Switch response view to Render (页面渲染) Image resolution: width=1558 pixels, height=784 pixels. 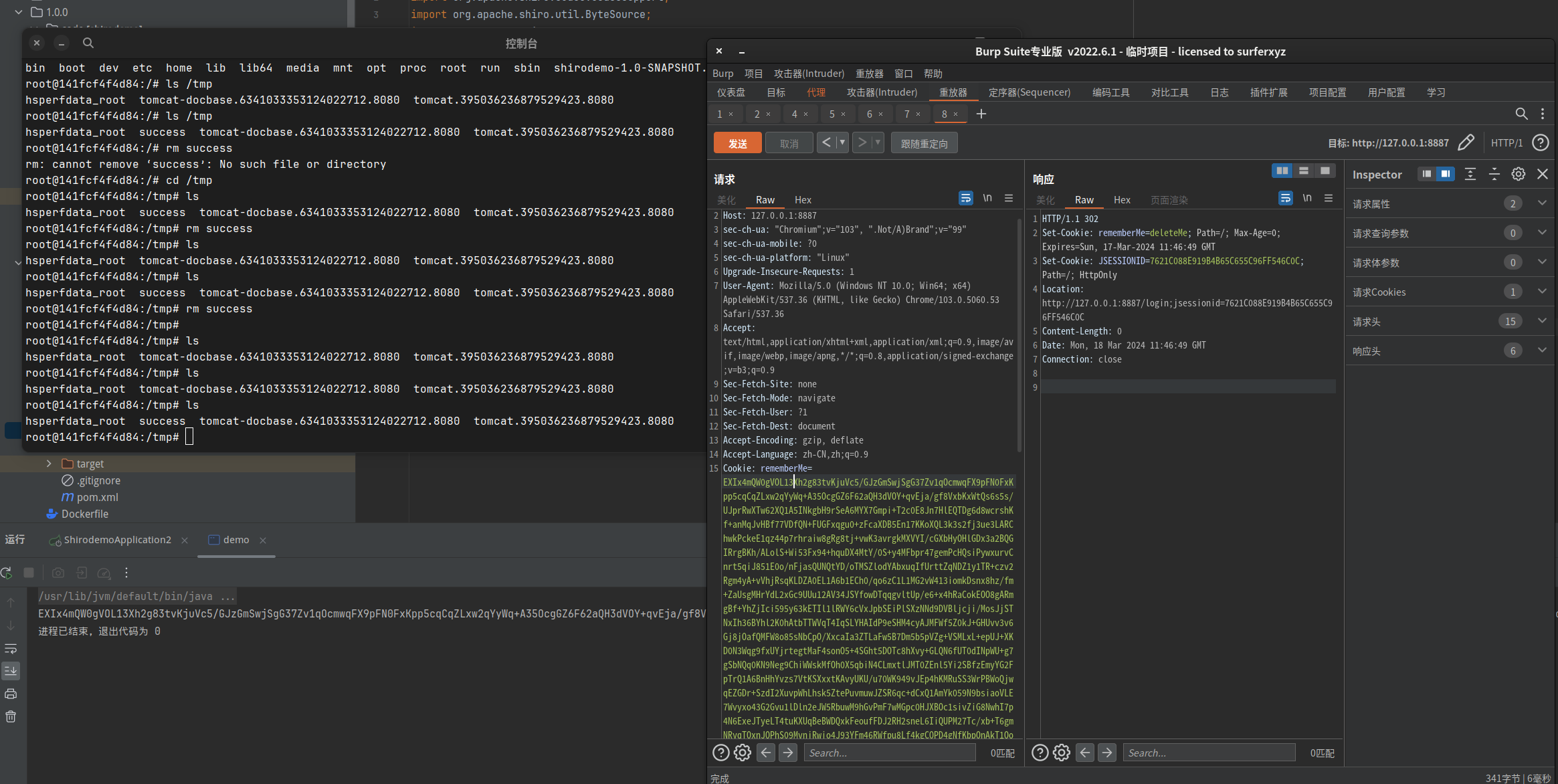pyautogui.click(x=1169, y=200)
